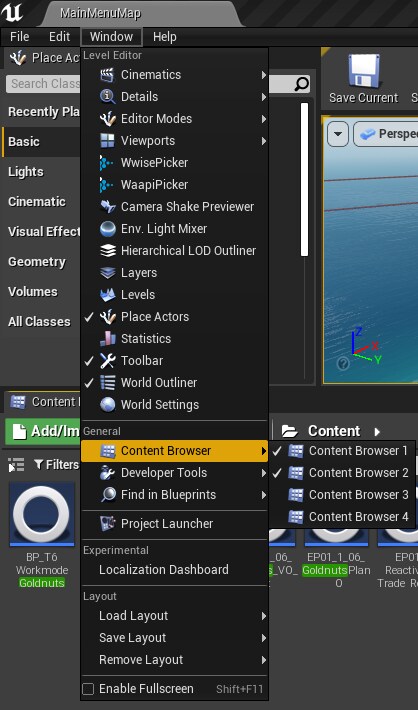
Task: Toggle the World Outliner checkmark
Action: tap(89, 383)
